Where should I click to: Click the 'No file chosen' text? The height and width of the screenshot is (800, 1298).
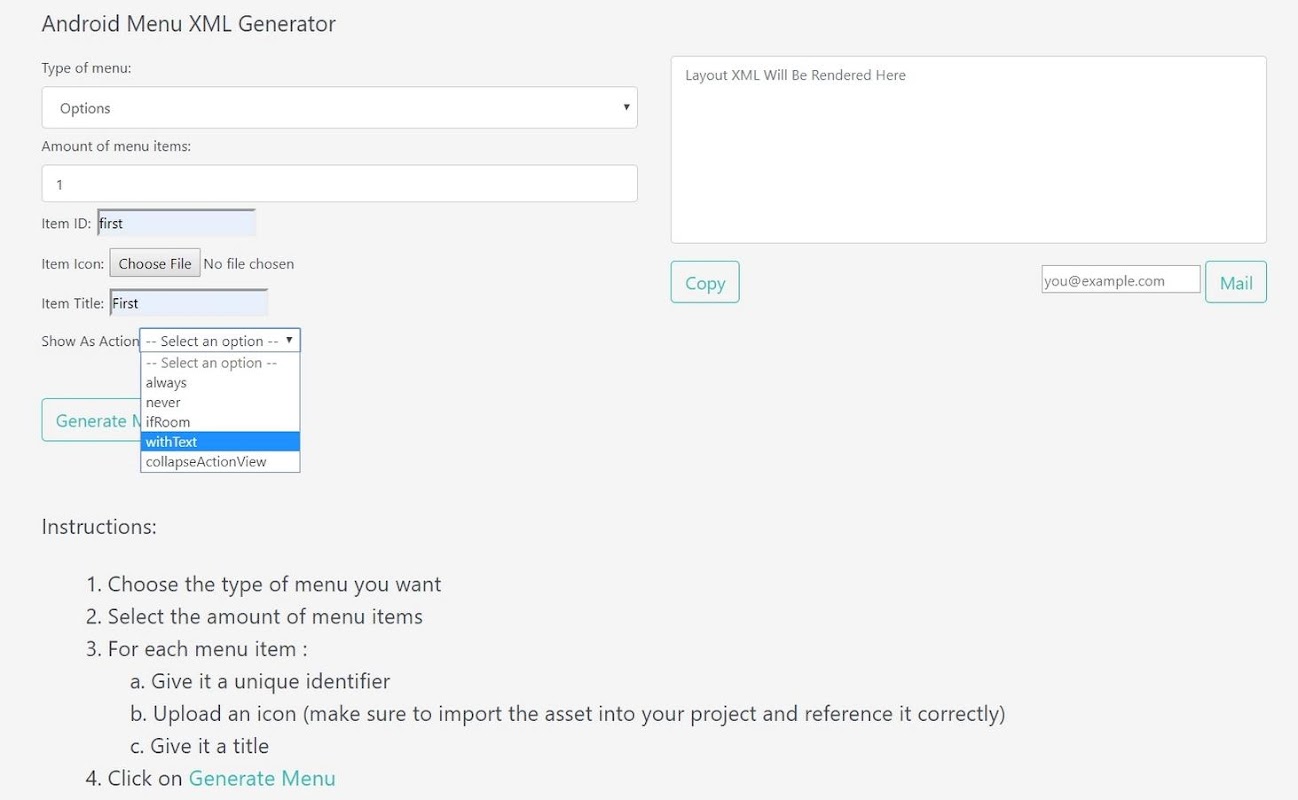tap(249, 264)
